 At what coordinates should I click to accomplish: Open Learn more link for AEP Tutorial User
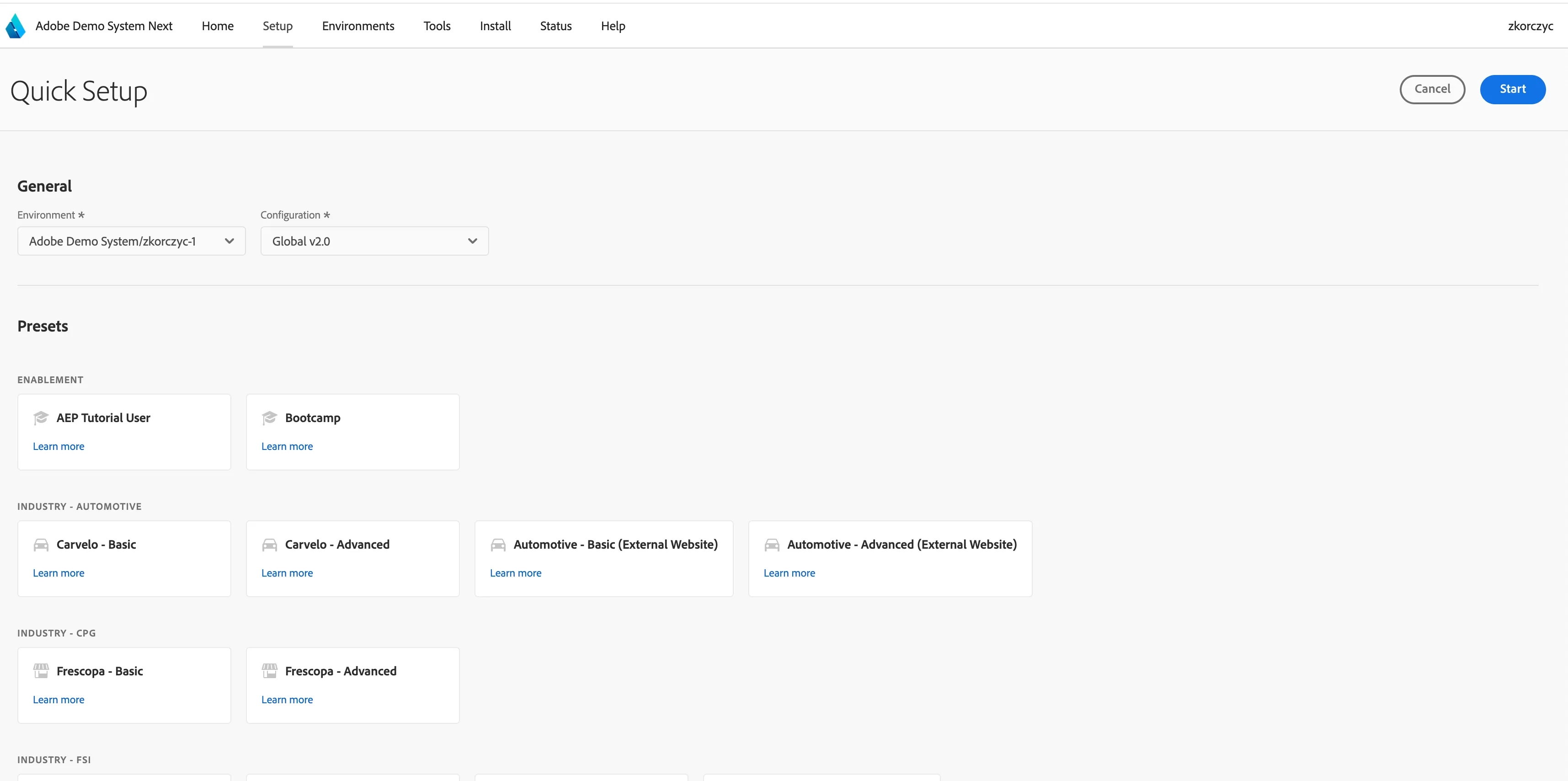(x=59, y=446)
